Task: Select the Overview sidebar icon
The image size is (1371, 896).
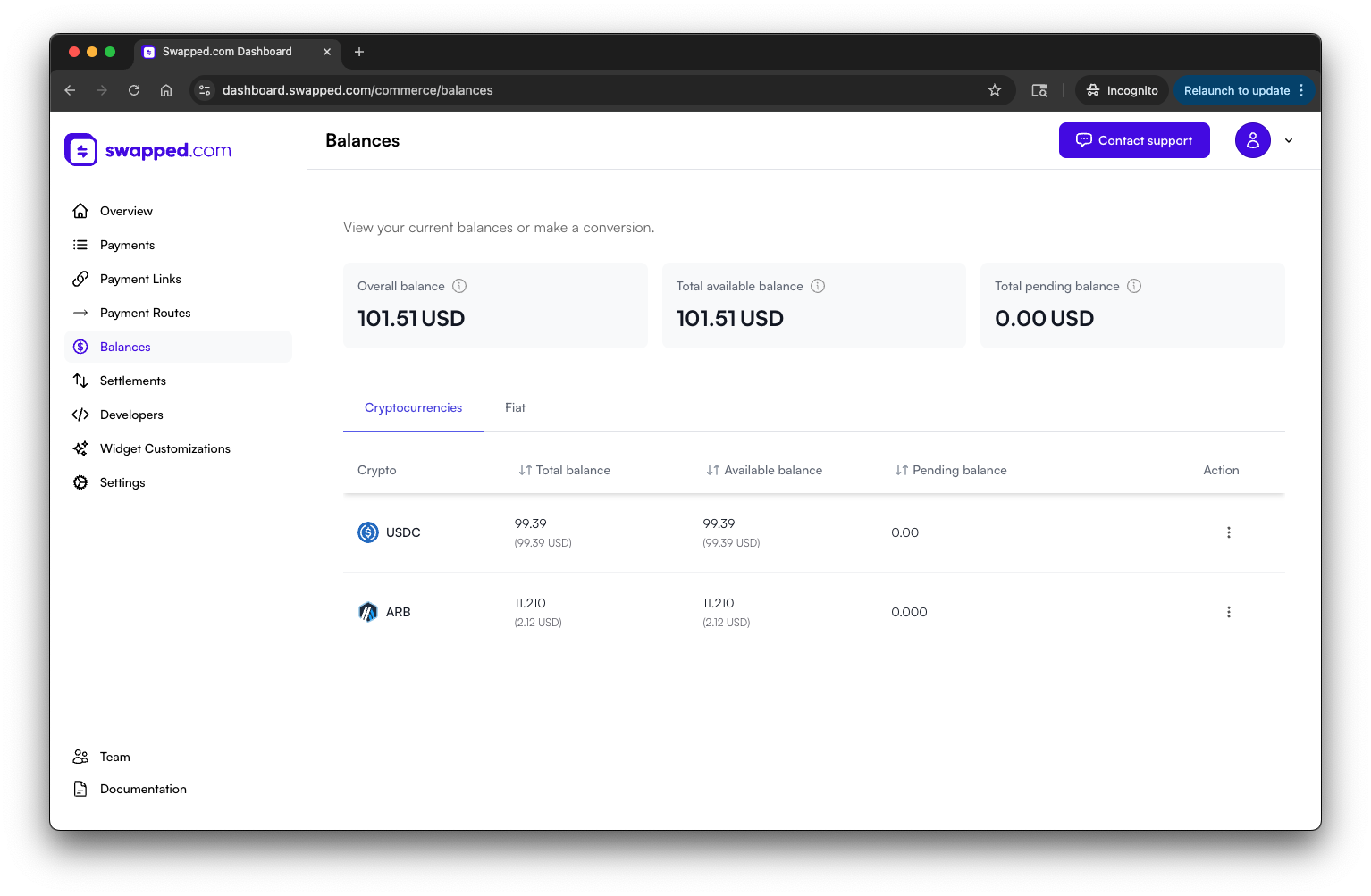Action: pos(80,211)
